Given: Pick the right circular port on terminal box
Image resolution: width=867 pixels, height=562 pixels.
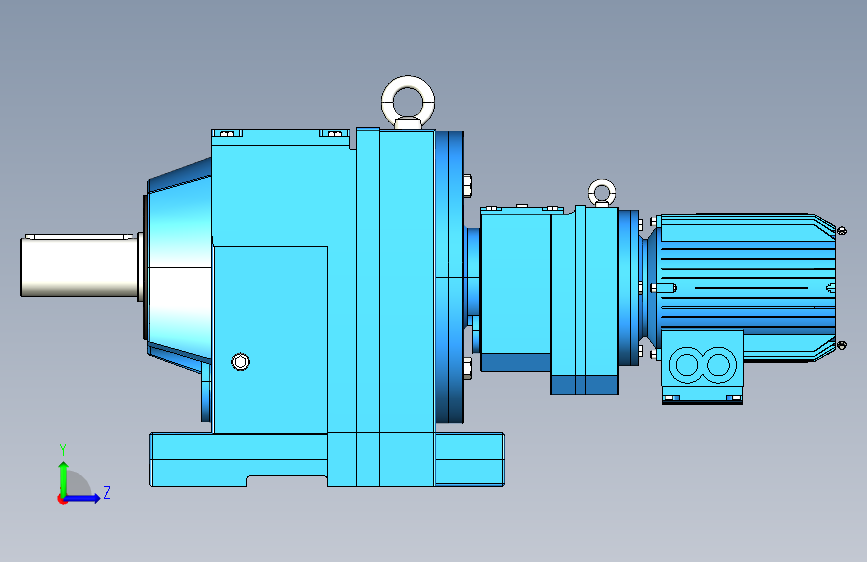Looking at the screenshot, I should (x=718, y=365).
